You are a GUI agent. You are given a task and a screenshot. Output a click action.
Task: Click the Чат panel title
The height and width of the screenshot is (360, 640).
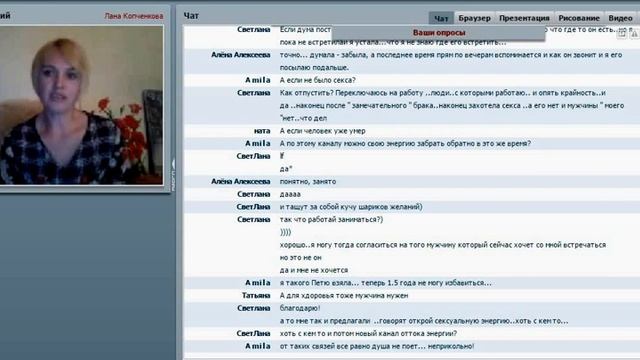(191, 16)
